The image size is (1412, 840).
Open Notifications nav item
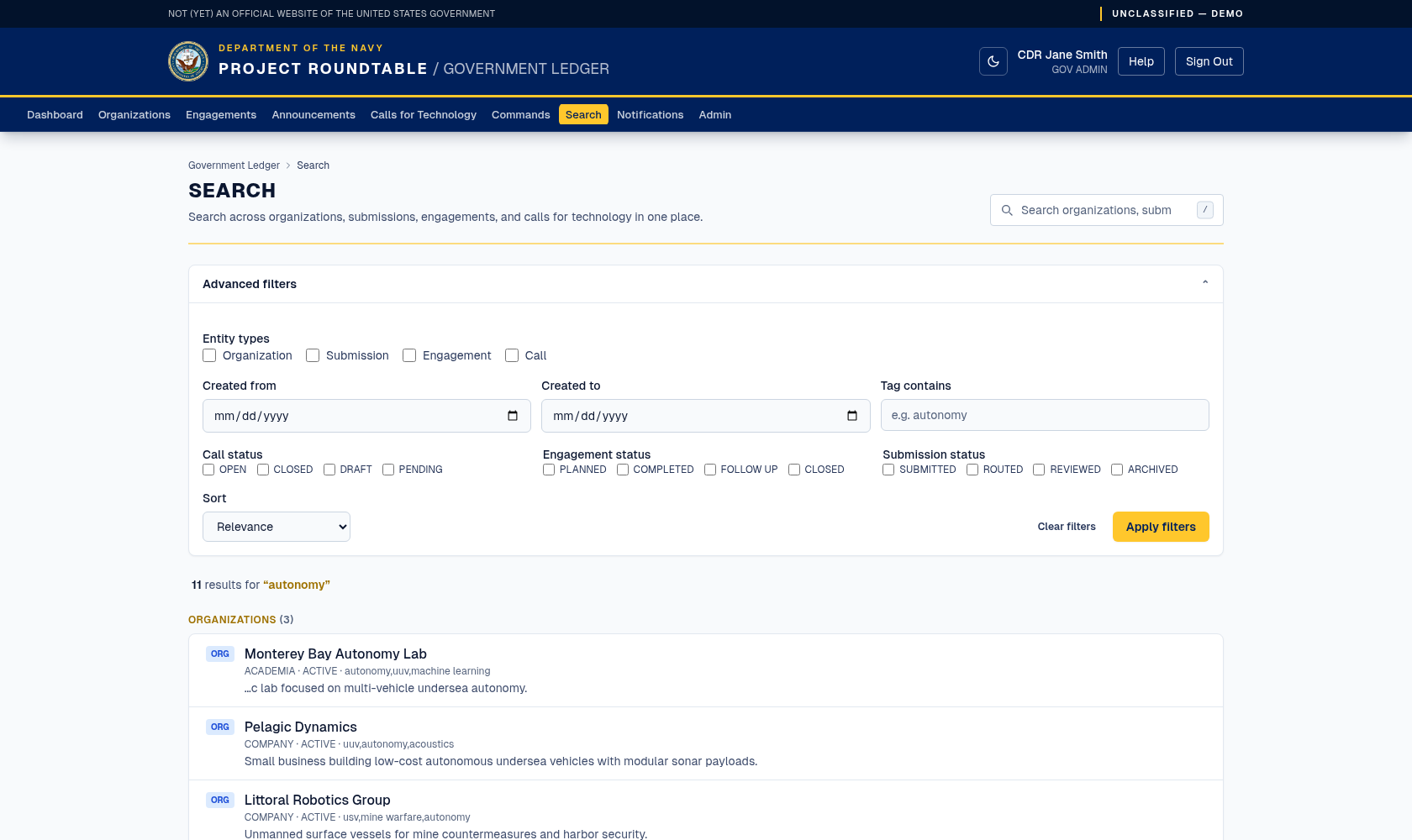click(651, 115)
